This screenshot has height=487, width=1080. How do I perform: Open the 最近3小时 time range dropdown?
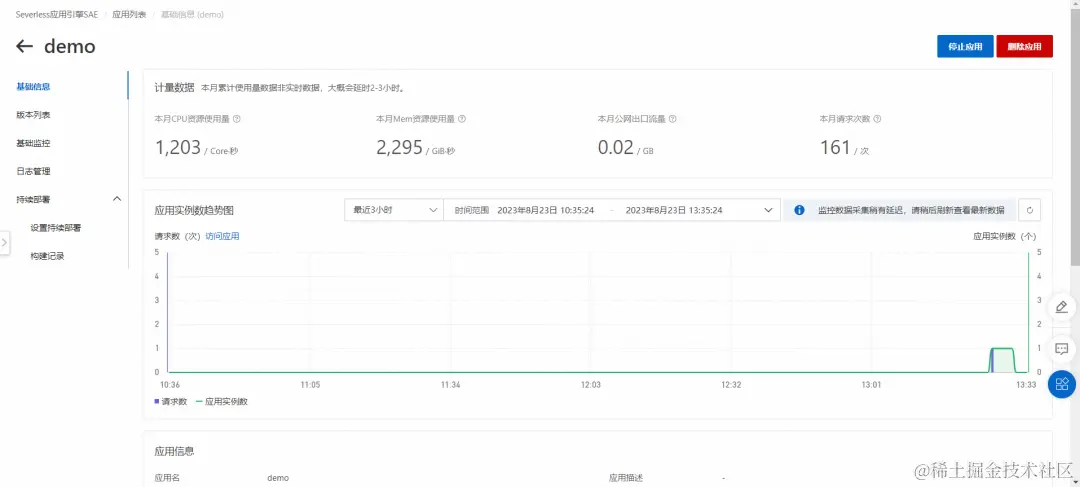click(x=394, y=210)
